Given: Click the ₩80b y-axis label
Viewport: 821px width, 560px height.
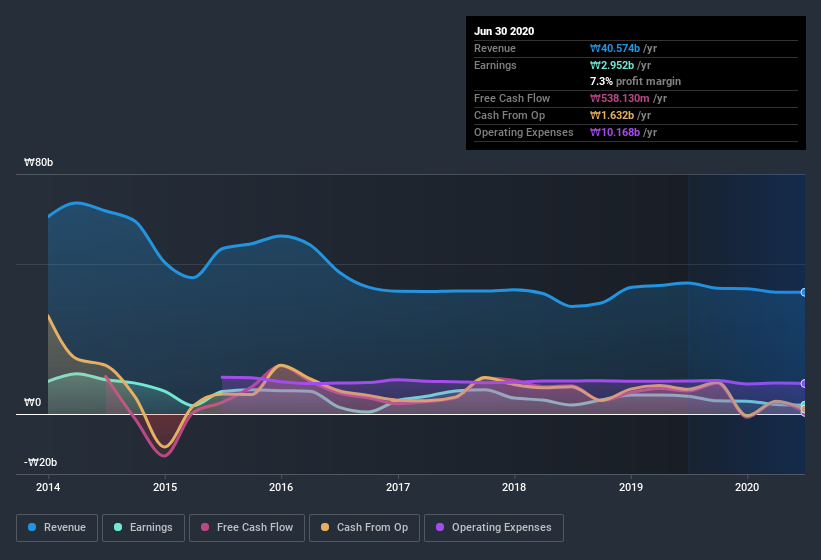Looking at the screenshot, I should tap(38, 162).
